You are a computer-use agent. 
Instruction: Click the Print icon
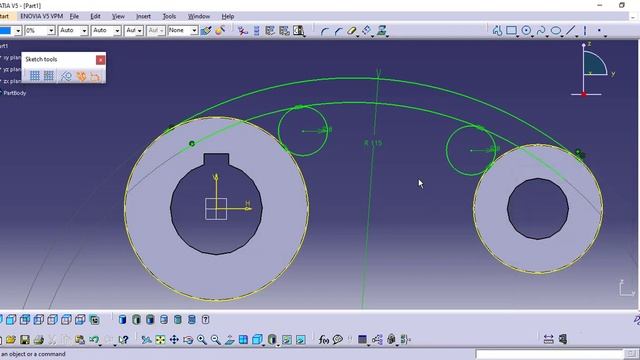click(x=38, y=340)
